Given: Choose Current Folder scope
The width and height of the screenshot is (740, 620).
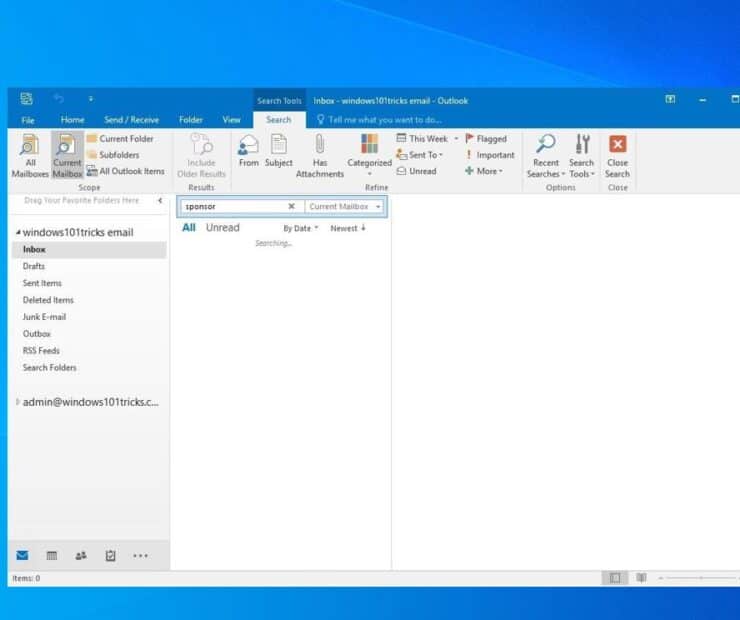Looking at the screenshot, I should [121, 139].
